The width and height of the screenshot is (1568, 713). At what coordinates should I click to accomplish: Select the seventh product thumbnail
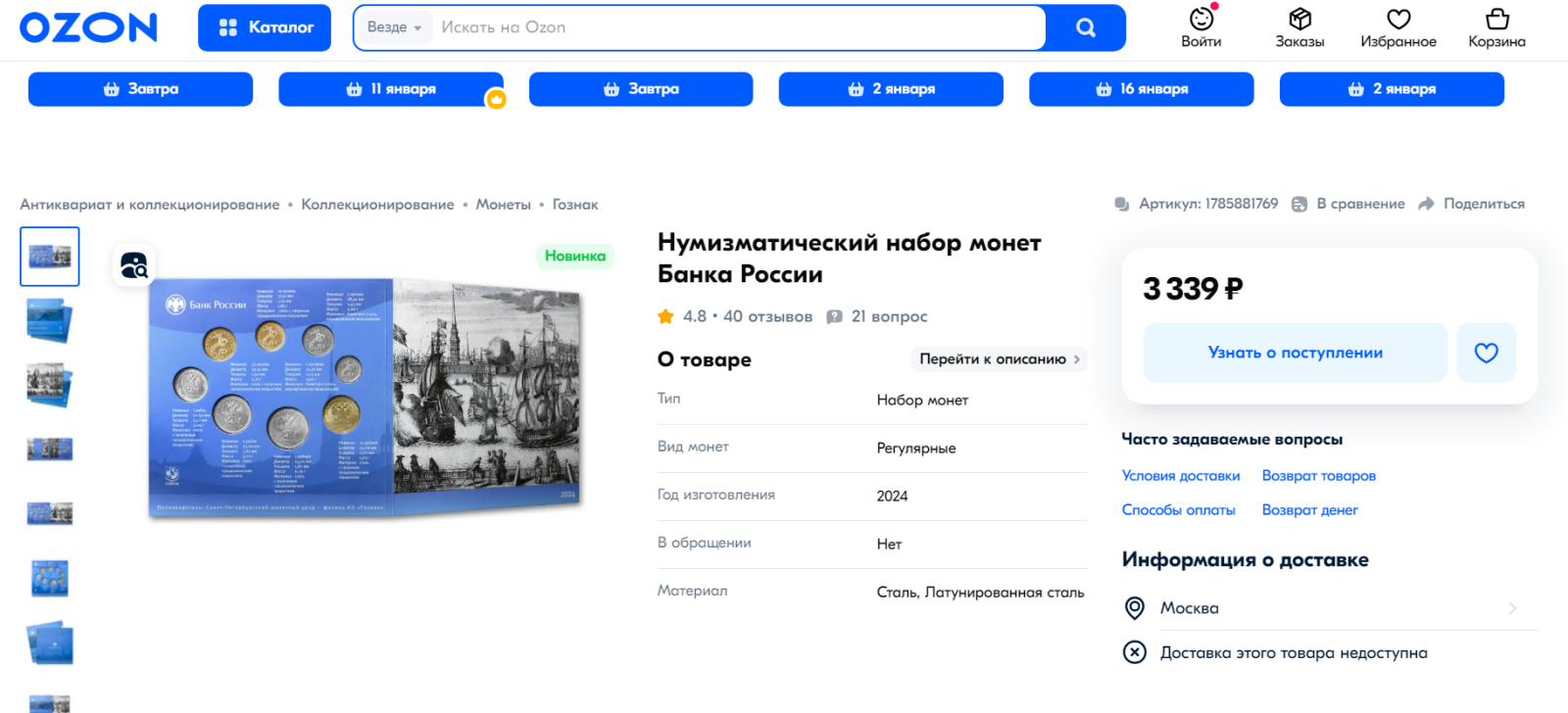pyautogui.click(x=50, y=642)
